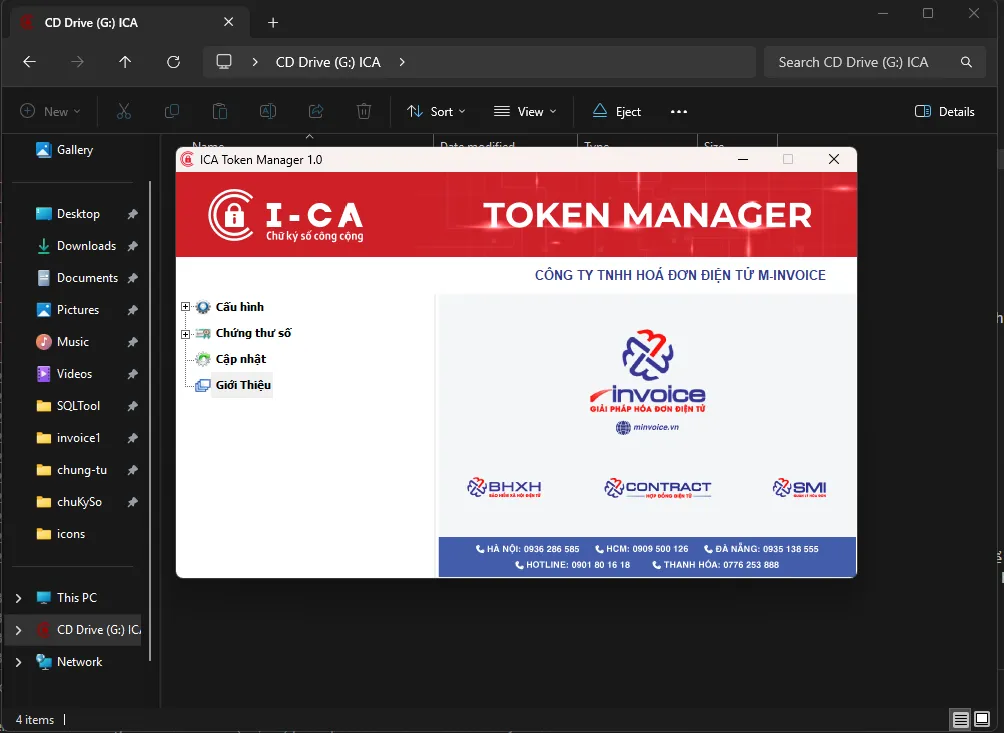Open Gallery in the sidebar
Viewport: 1004px width, 733px height.
[x=65, y=150]
